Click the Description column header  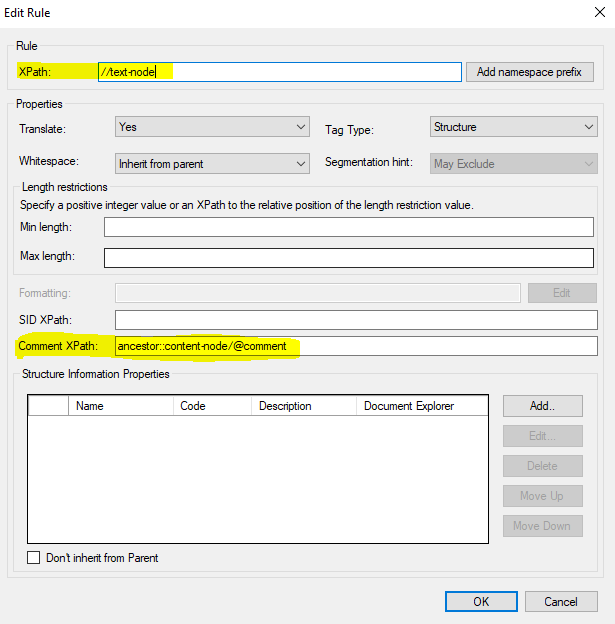pyautogui.click(x=303, y=406)
